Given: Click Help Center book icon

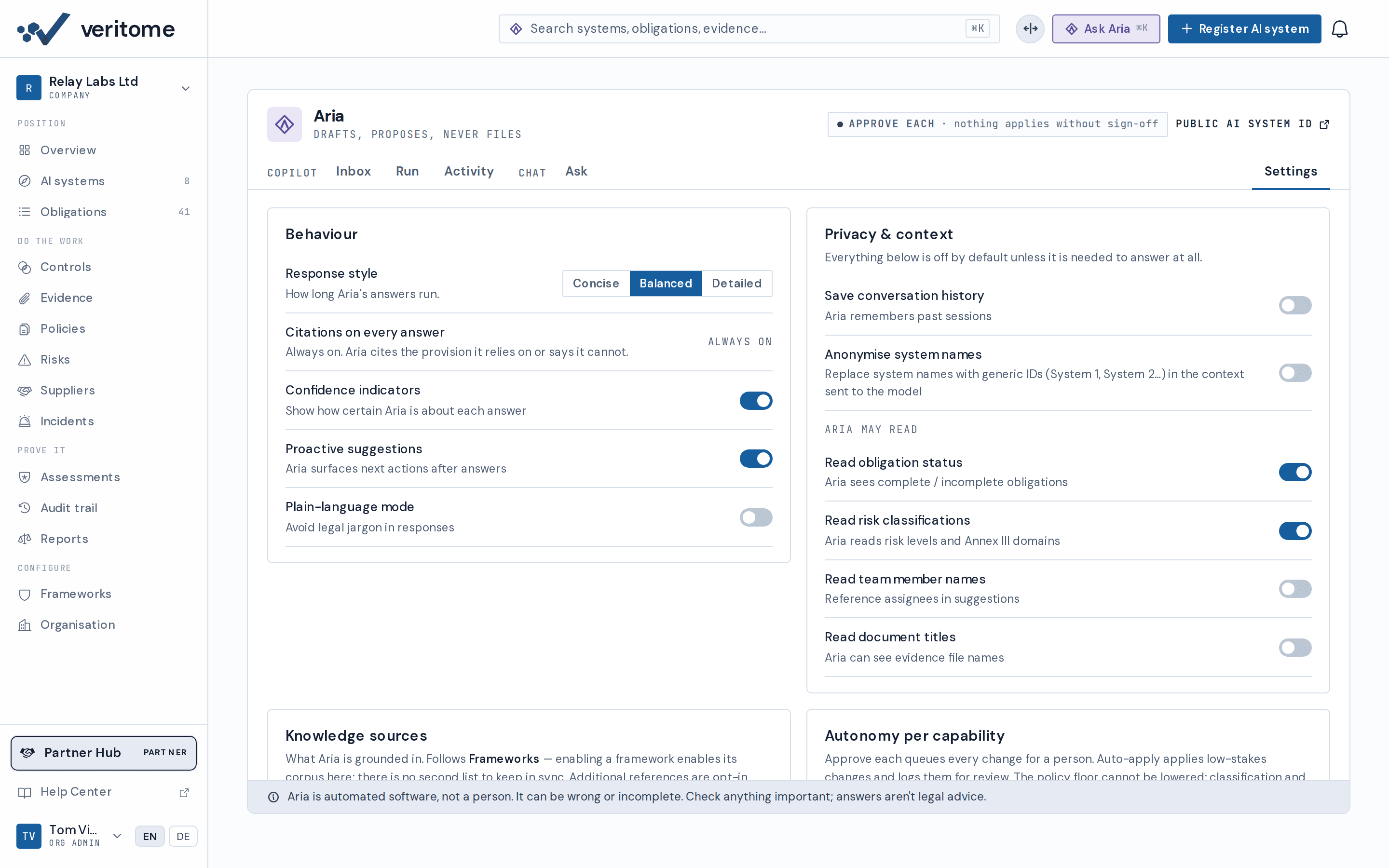Looking at the screenshot, I should pyautogui.click(x=25, y=792).
